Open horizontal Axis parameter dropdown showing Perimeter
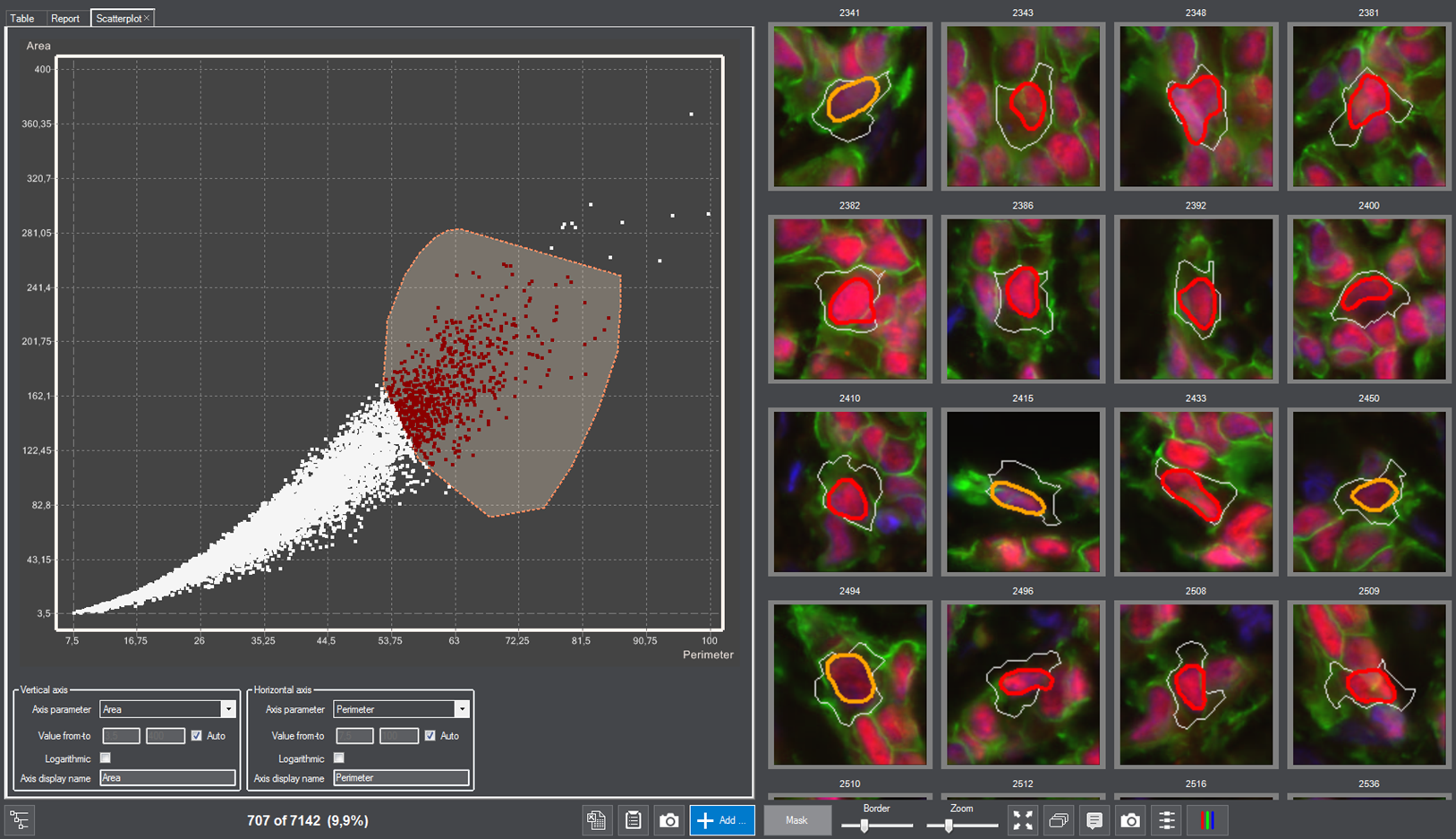 click(461, 709)
